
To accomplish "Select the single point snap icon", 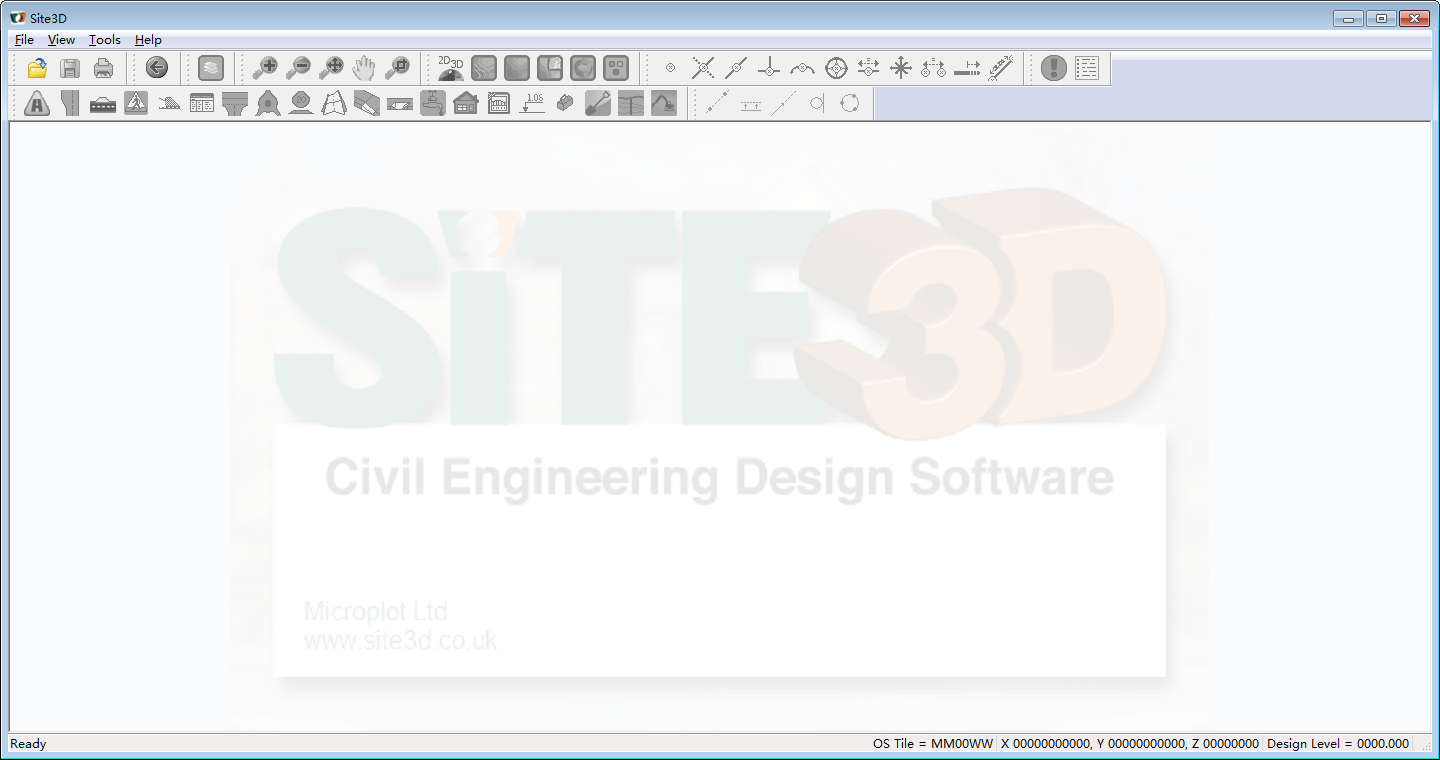I will point(670,68).
